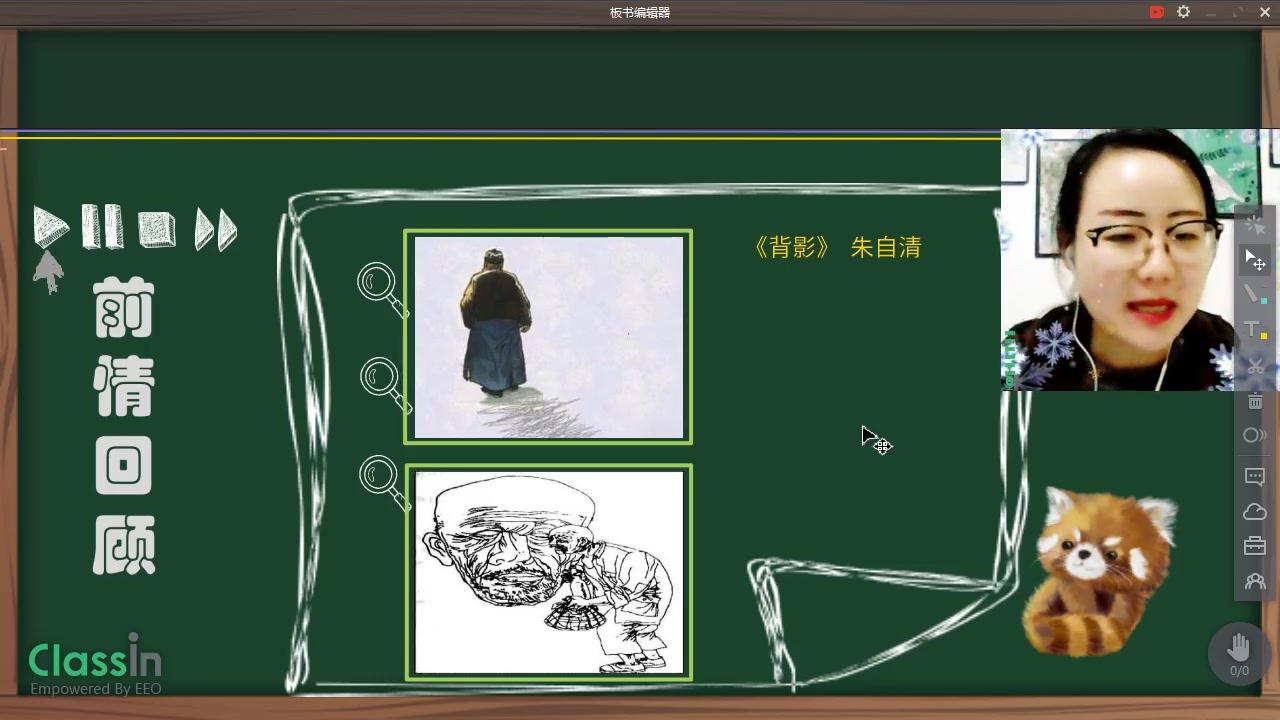Maximize the blackboard editor window

(x=1238, y=12)
